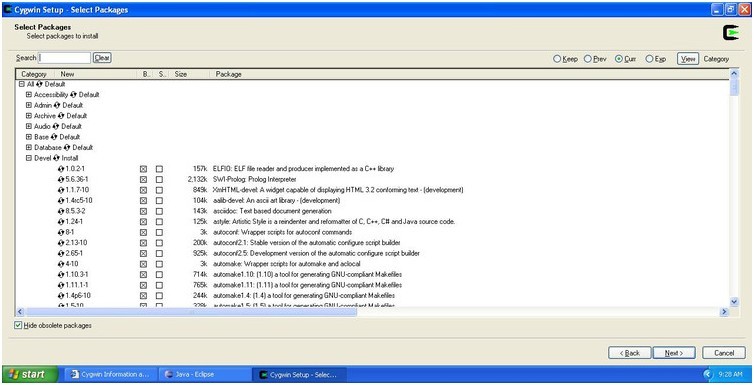Click the cycle icon for autoconf2.5 version 2.65-1
The height and width of the screenshot is (385, 754).
tap(61, 253)
